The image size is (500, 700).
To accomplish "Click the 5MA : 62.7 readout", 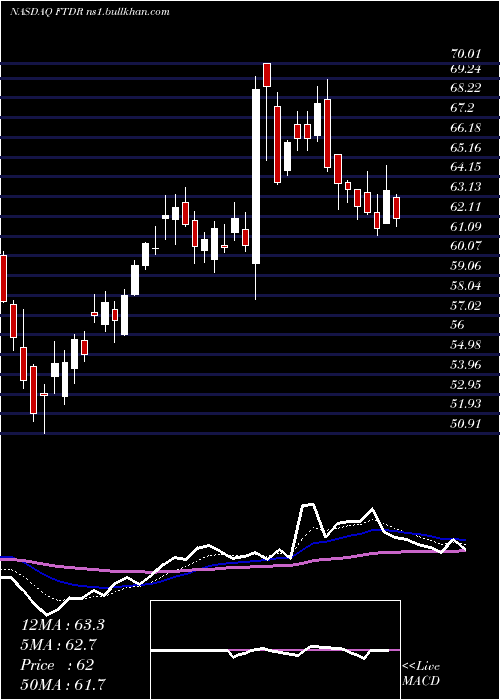I will pos(59,645).
